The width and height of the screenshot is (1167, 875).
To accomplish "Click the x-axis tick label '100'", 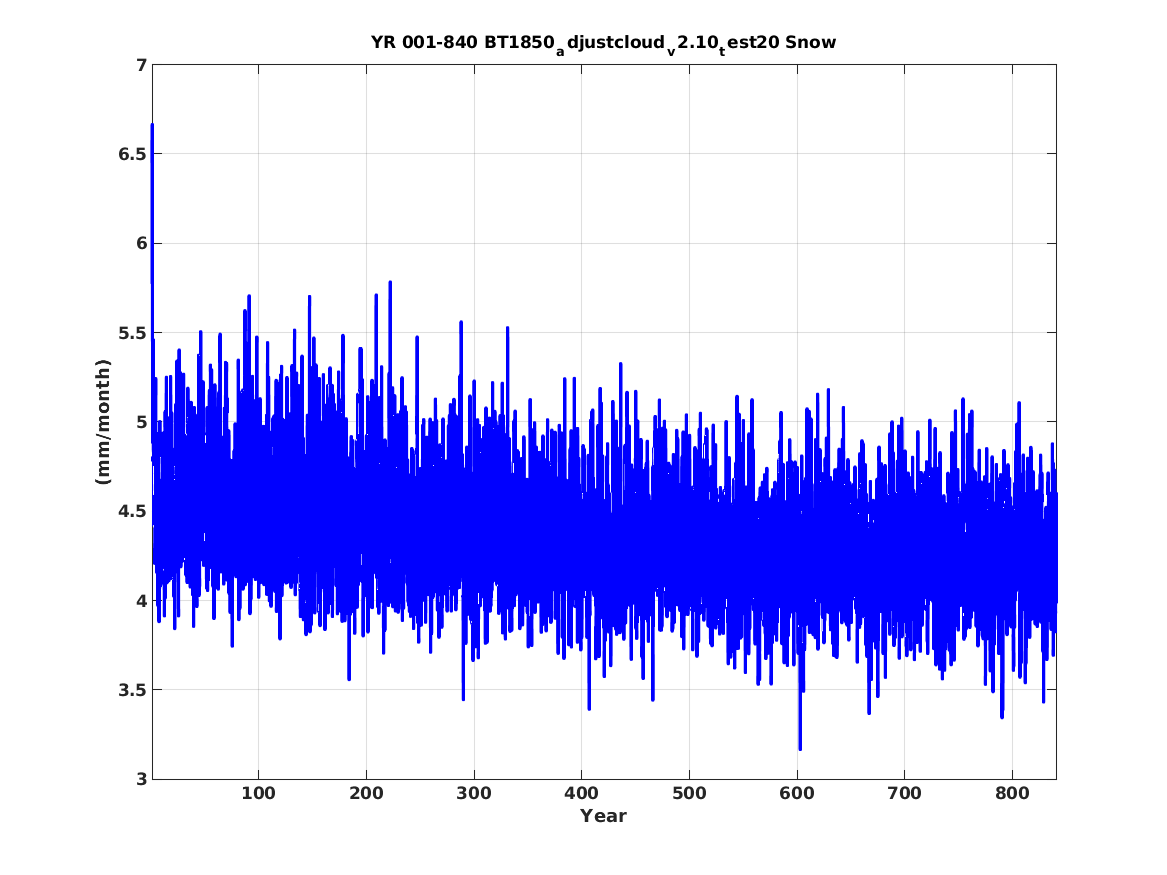I will pyautogui.click(x=258, y=794).
